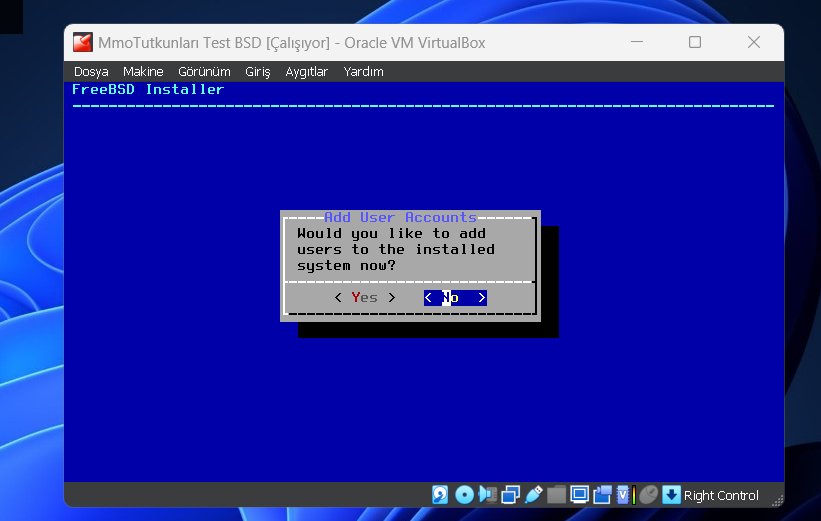The image size is (821, 521).
Task: Click the FreeBSD Installer heading text
Action: tap(148, 89)
